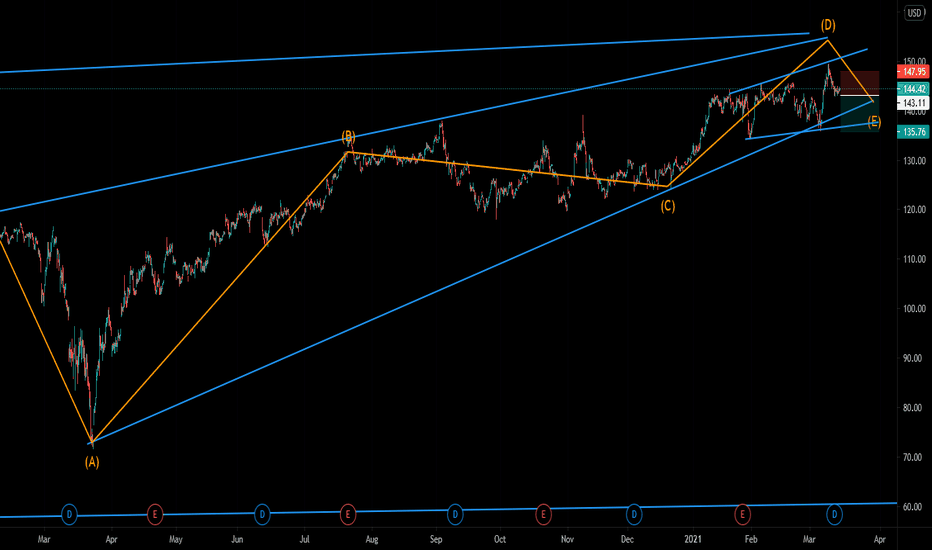Open the dividend marker dated mid-June 2020
Viewport: 932px width, 550px height.
coord(262,514)
